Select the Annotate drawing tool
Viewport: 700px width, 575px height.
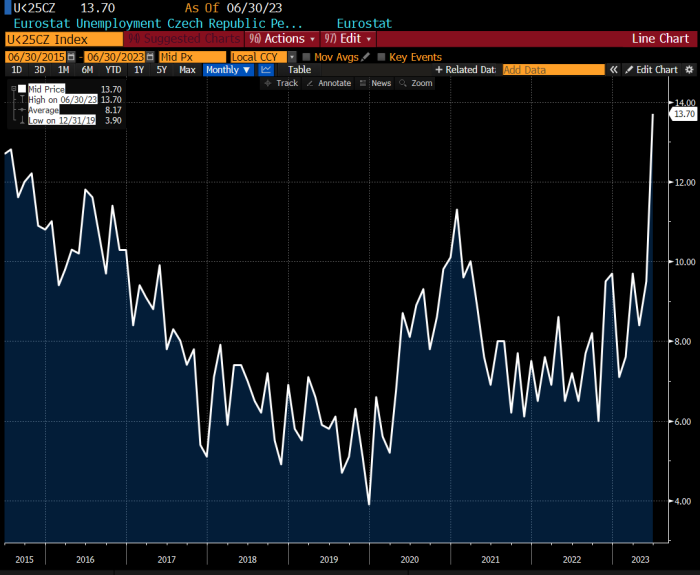329,83
